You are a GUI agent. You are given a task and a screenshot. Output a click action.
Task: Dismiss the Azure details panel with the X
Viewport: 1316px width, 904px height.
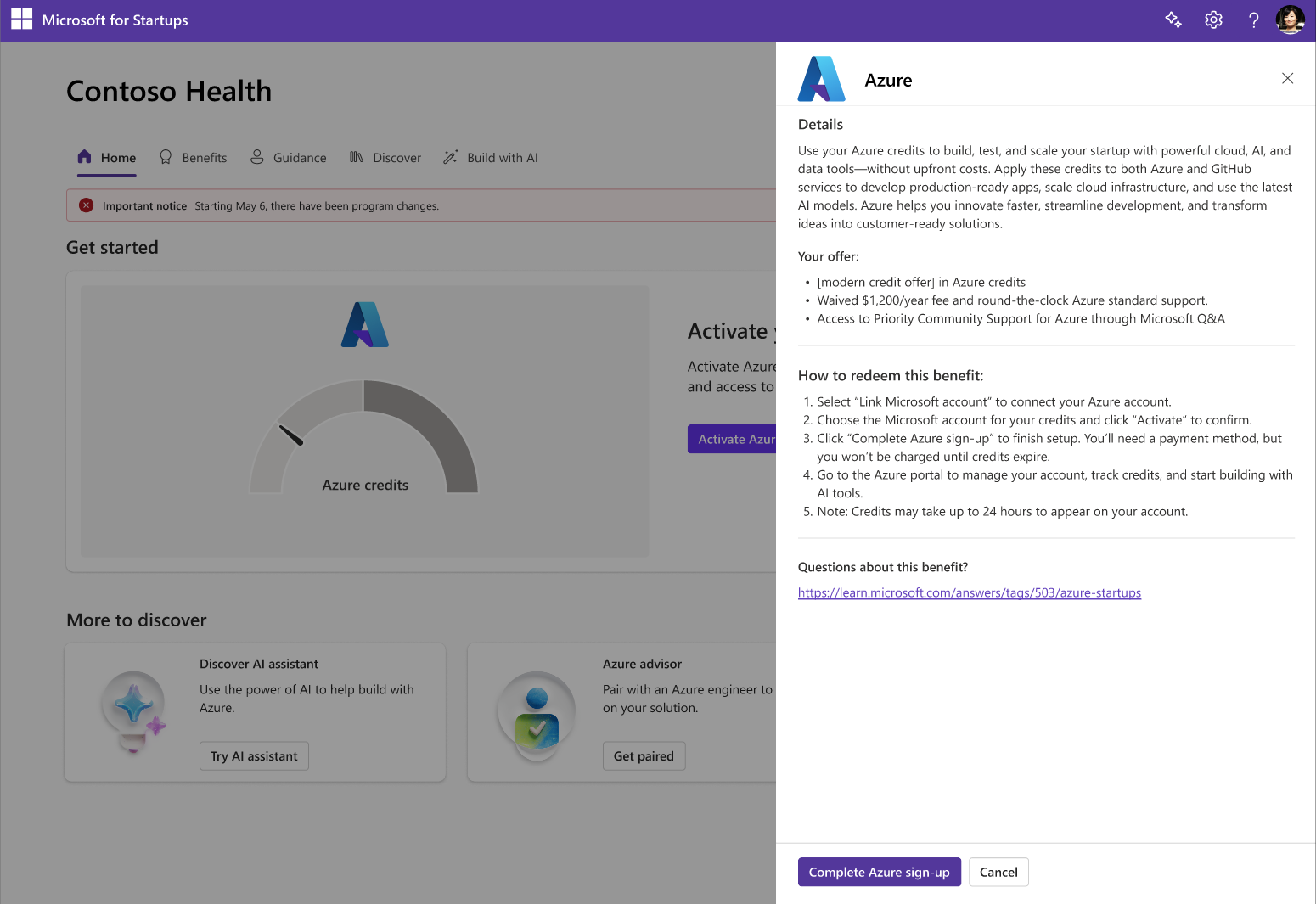1287,77
